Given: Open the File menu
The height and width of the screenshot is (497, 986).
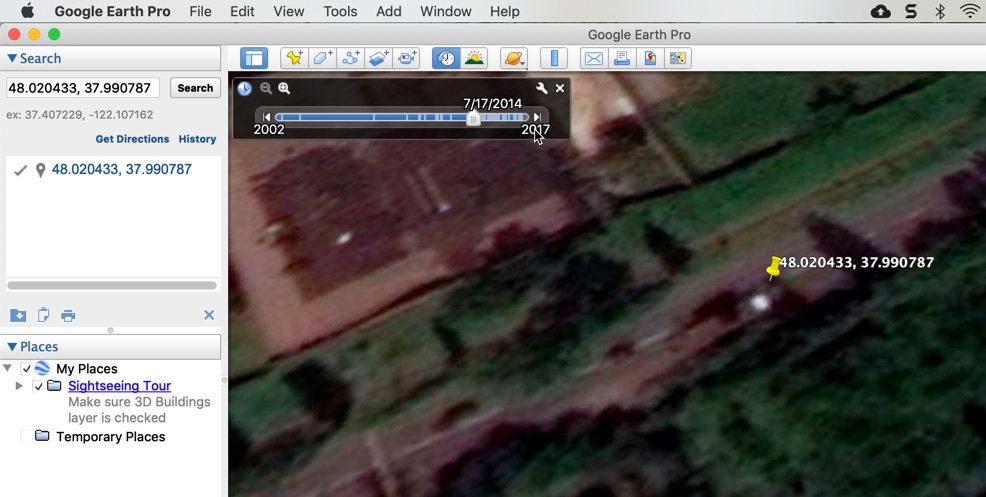Looking at the screenshot, I should pyautogui.click(x=201, y=11).
